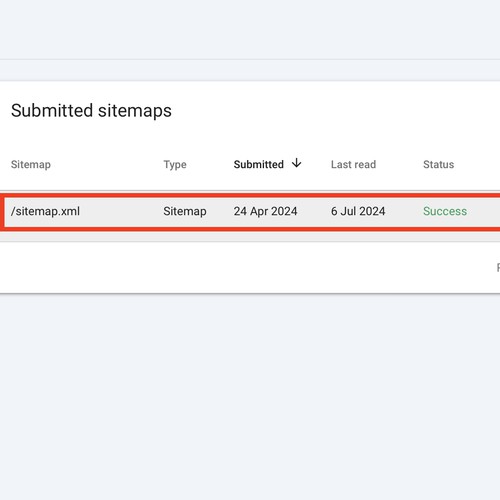
Task: Click the blank panel above the sitemaps card
Action: pyautogui.click(x=250, y=29)
